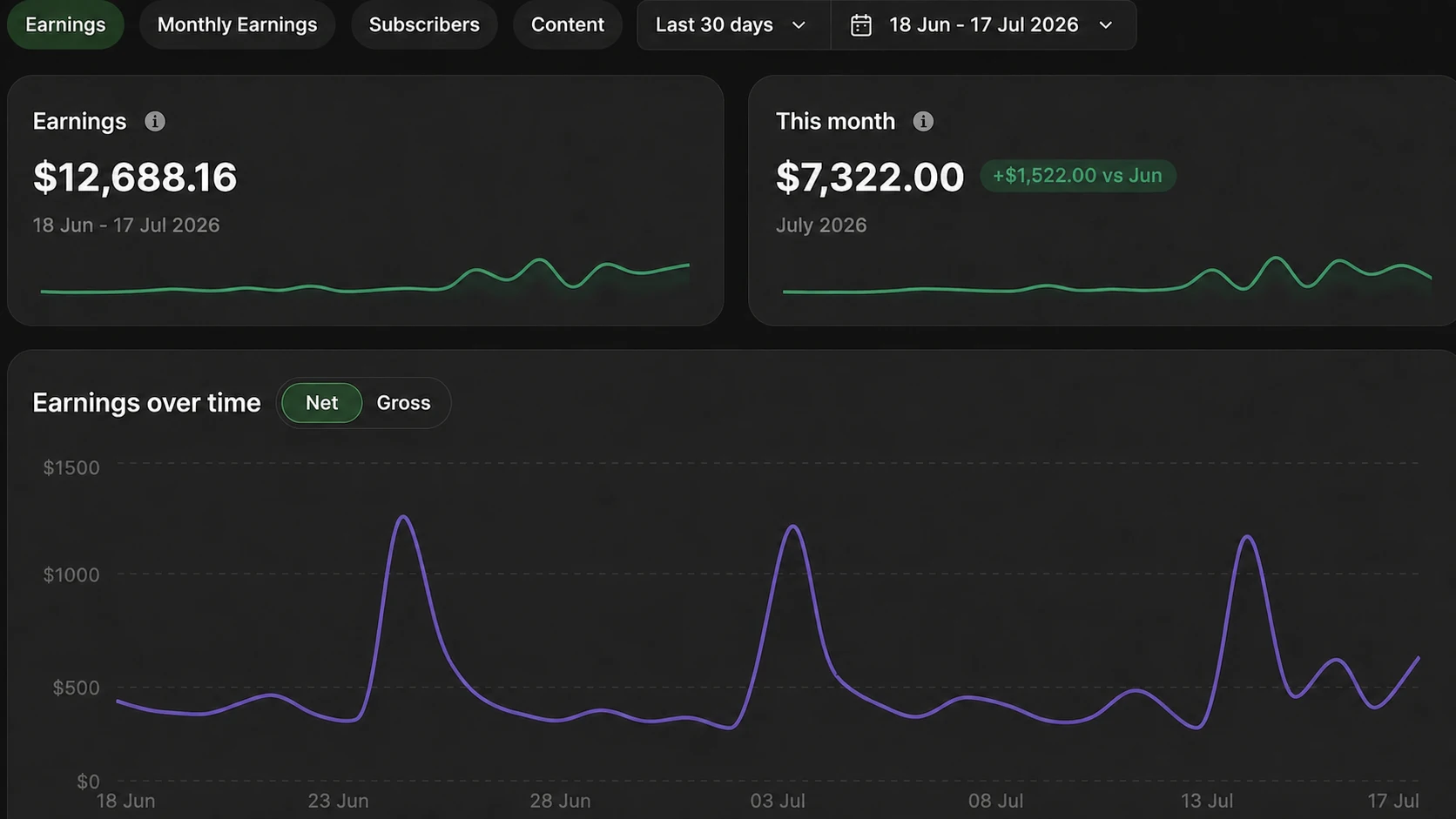This screenshot has width=1456, height=819.
Task: Click the first earnings peak after 23 Jun
Action: [x=403, y=518]
